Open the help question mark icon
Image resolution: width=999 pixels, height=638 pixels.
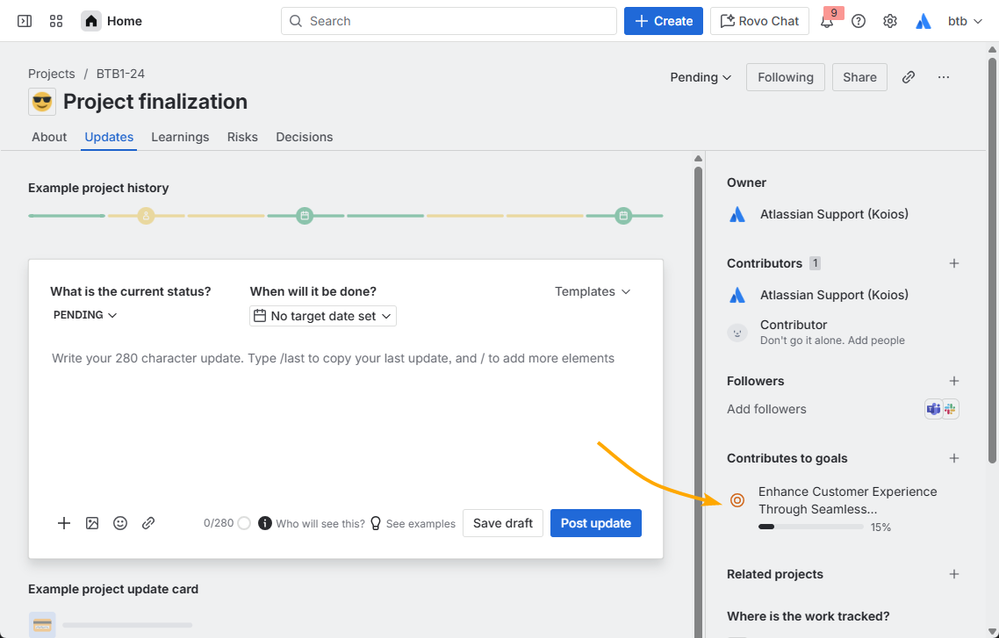click(x=858, y=21)
